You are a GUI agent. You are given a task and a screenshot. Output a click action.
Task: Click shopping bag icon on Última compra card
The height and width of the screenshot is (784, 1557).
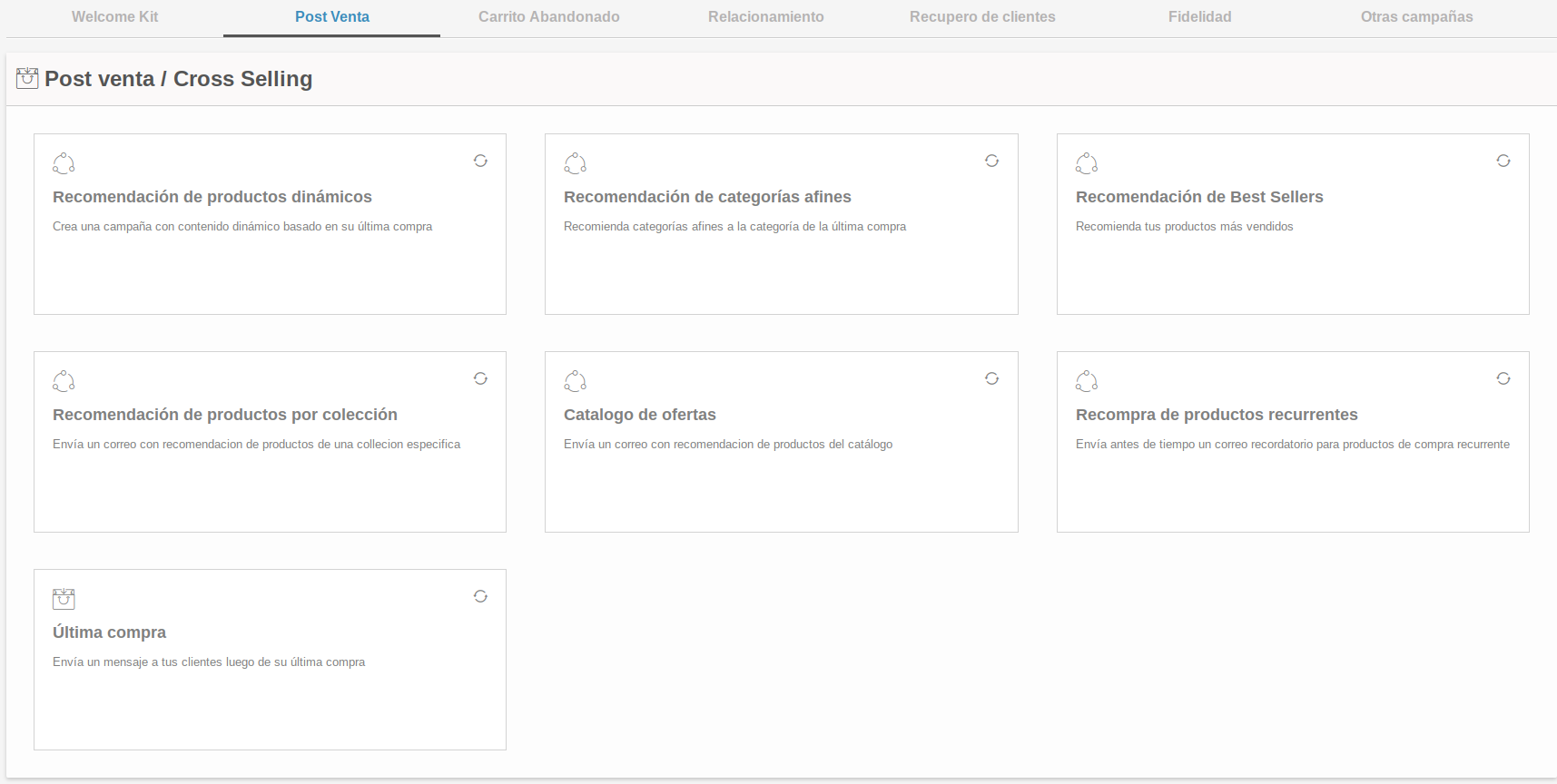coord(64,599)
